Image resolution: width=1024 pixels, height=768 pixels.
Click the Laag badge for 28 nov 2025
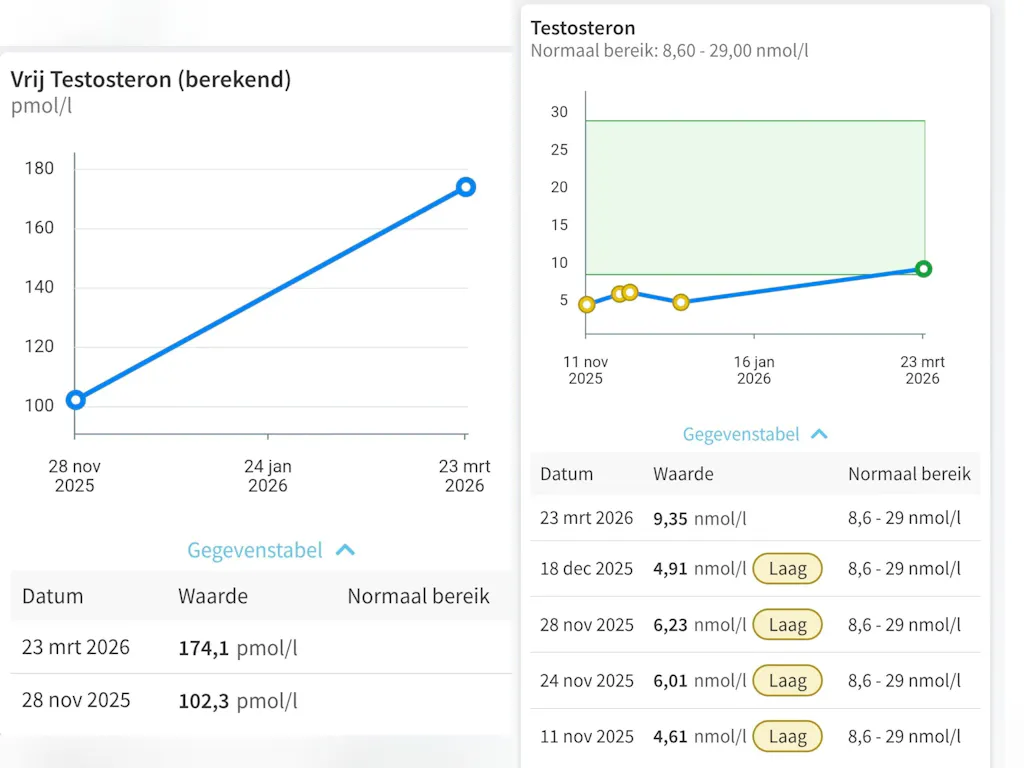coord(787,625)
